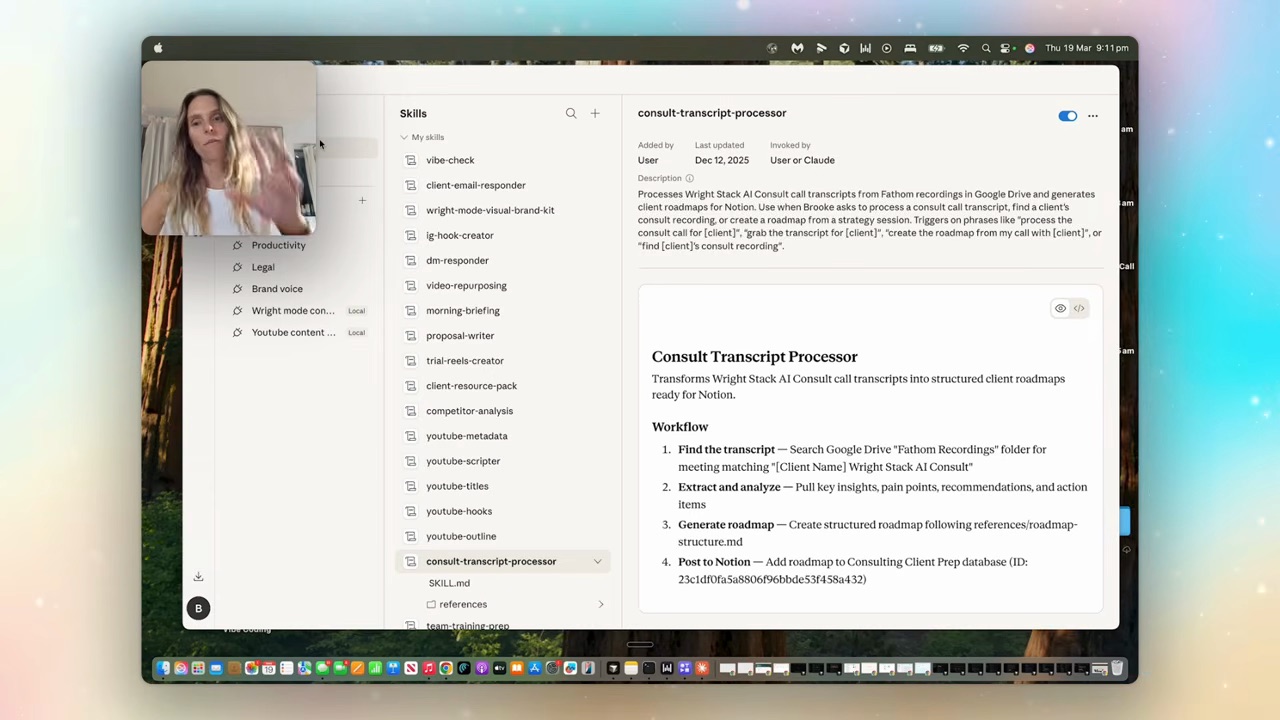The width and height of the screenshot is (1280, 720).
Task: Click the download icon in left sidebar
Action: click(x=198, y=577)
